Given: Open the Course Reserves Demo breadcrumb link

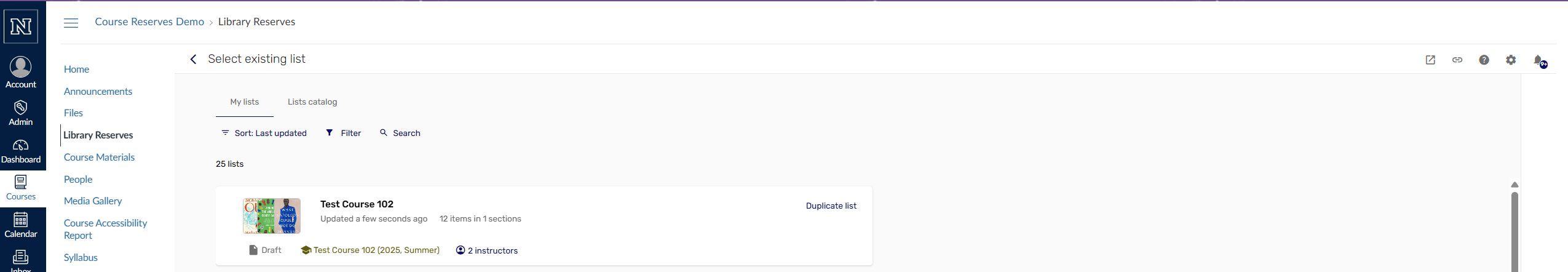Looking at the screenshot, I should 149,22.
